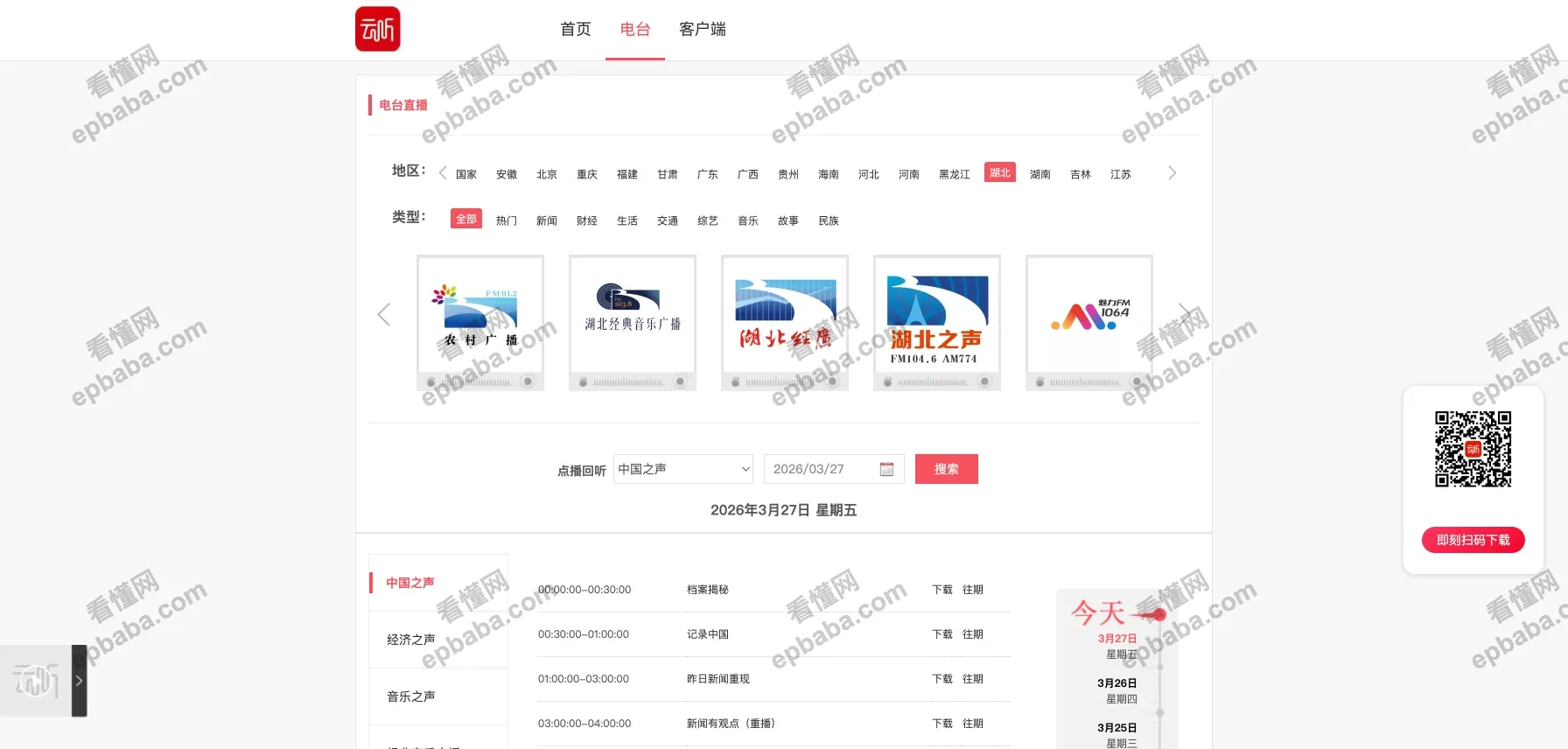Show more regions with the right arrow

[1172, 172]
